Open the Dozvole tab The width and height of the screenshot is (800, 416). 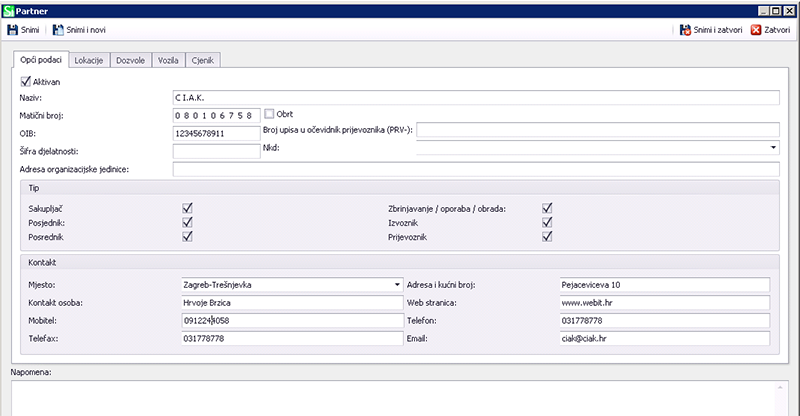131,60
